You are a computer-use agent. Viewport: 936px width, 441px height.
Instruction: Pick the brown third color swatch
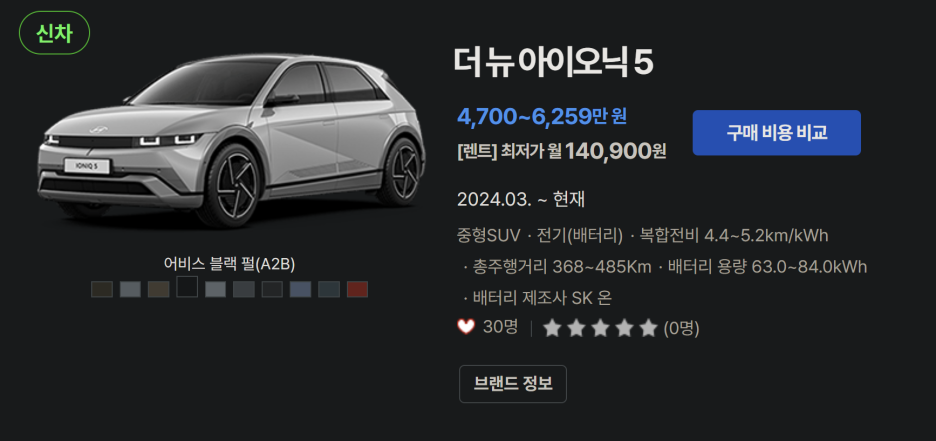(x=159, y=289)
